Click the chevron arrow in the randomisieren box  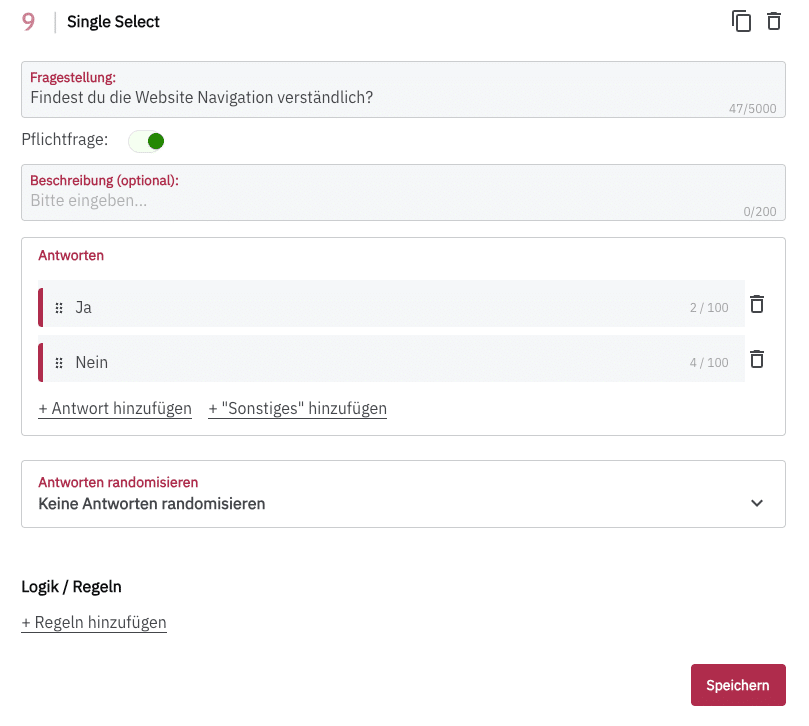[x=757, y=503]
